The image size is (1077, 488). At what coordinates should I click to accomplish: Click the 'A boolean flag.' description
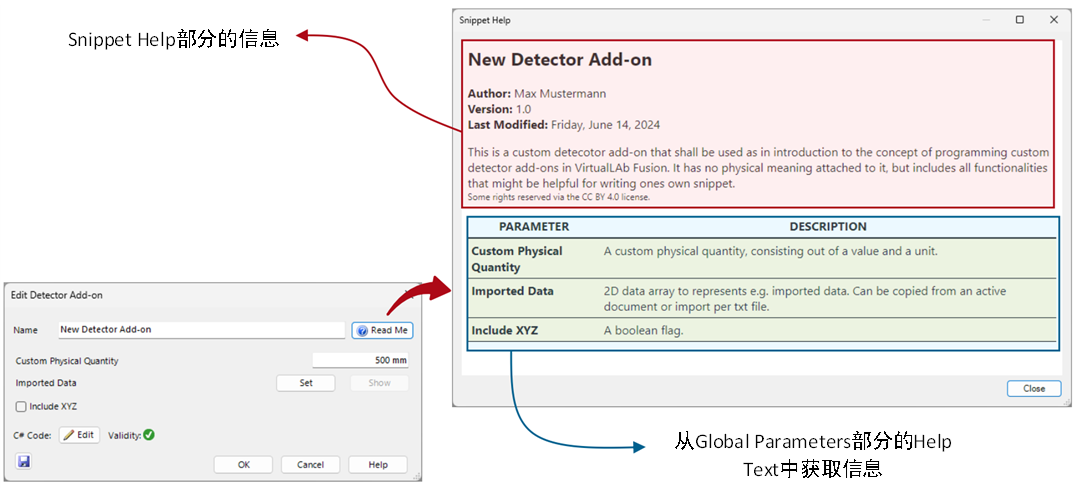tap(644, 331)
